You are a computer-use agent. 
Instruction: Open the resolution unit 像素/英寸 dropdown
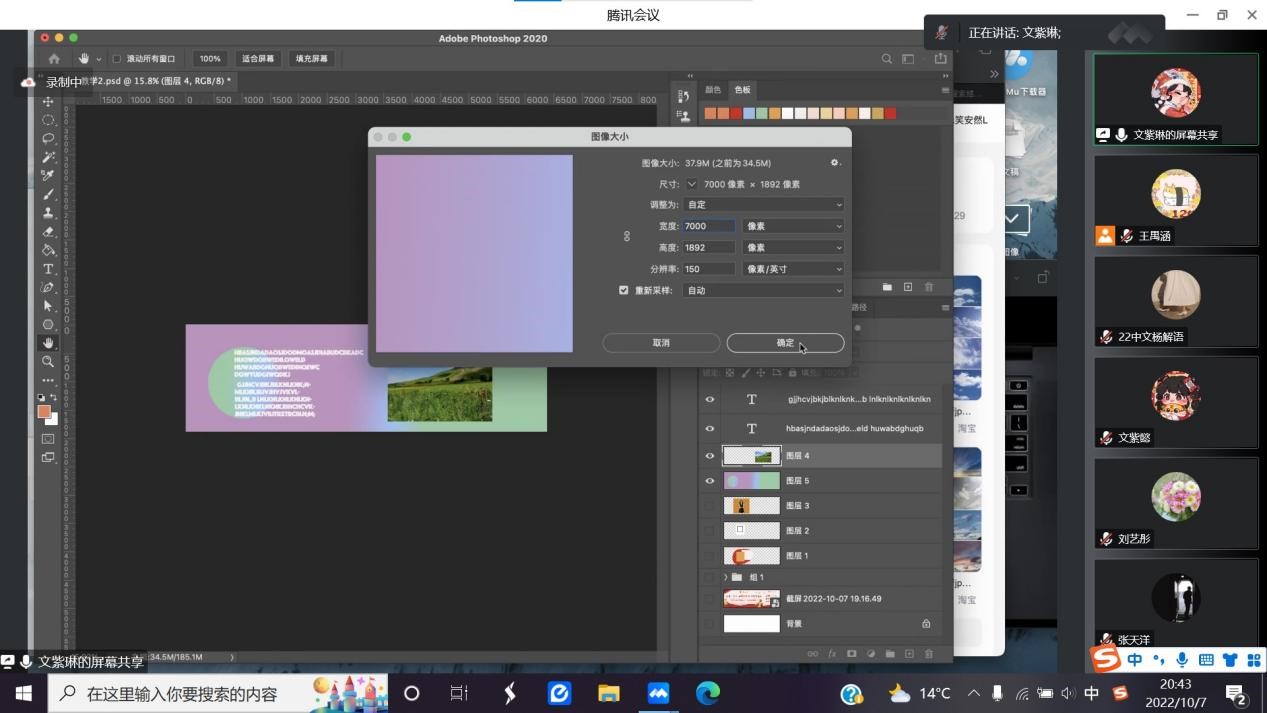pyautogui.click(x=793, y=269)
